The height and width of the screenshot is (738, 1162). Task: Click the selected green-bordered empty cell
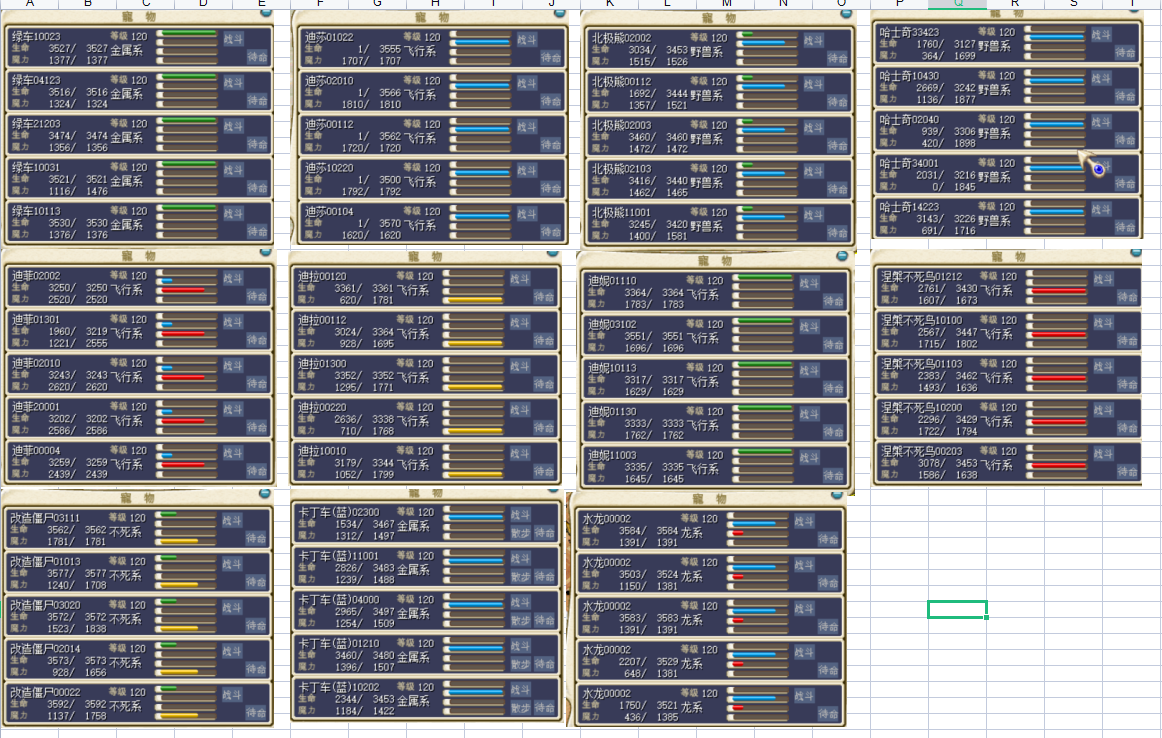(957, 609)
